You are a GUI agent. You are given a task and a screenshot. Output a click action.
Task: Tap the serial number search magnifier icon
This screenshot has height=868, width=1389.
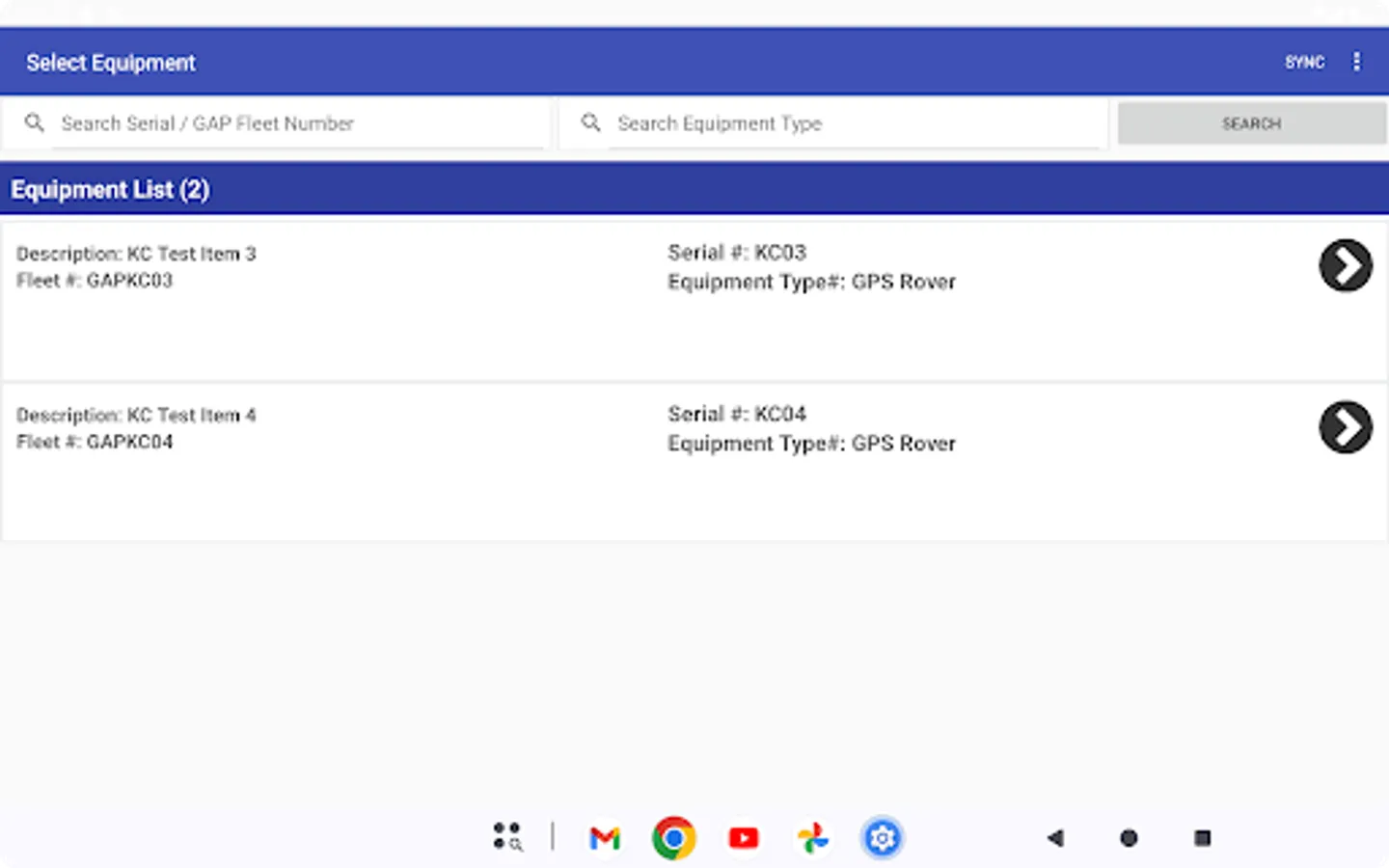35,123
